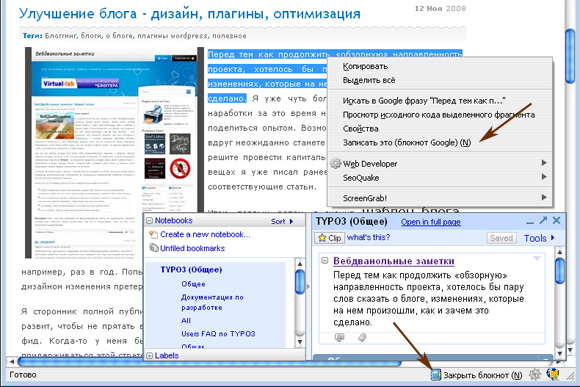Select the TYPO3 (Общее) notebook
The width and height of the screenshot is (580, 387).
[x=191, y=270]
